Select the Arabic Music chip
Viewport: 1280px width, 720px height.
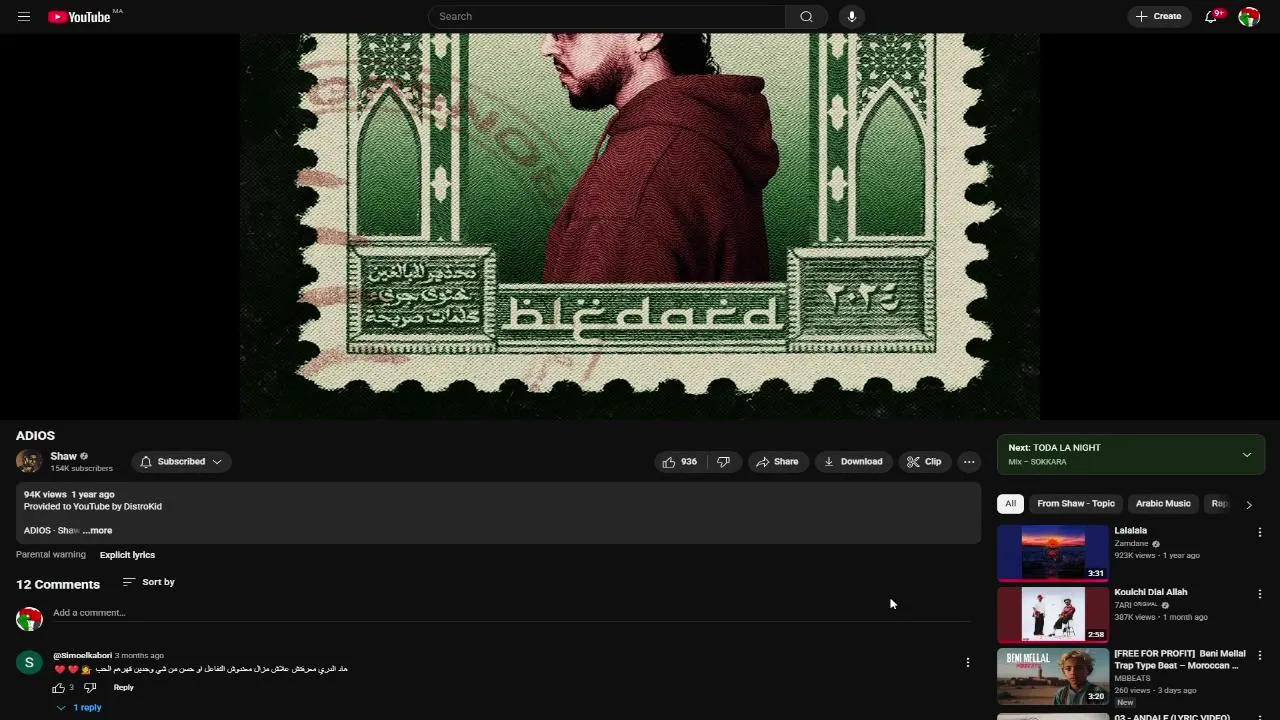coord(1163,504)
